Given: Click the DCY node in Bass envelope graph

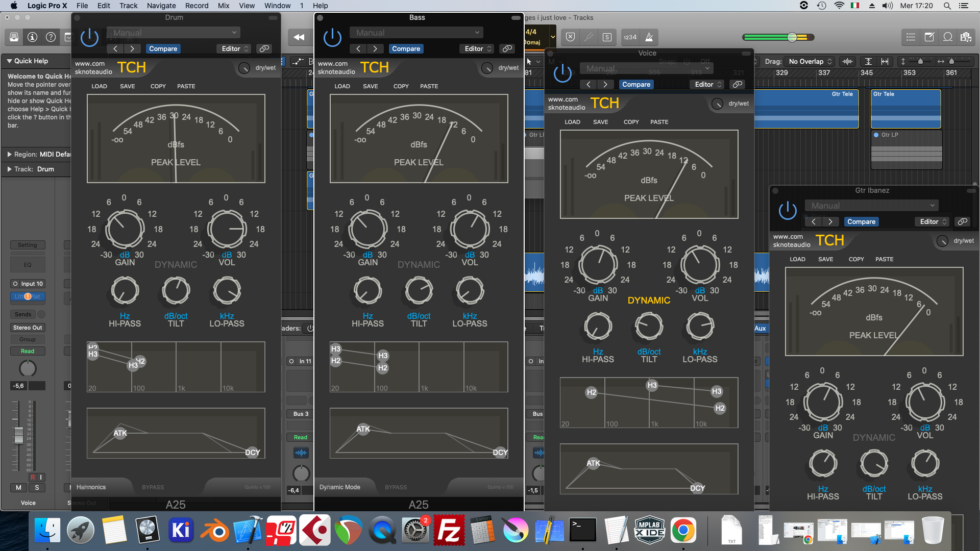Looking at the screenshot, I should coord(500,452).
